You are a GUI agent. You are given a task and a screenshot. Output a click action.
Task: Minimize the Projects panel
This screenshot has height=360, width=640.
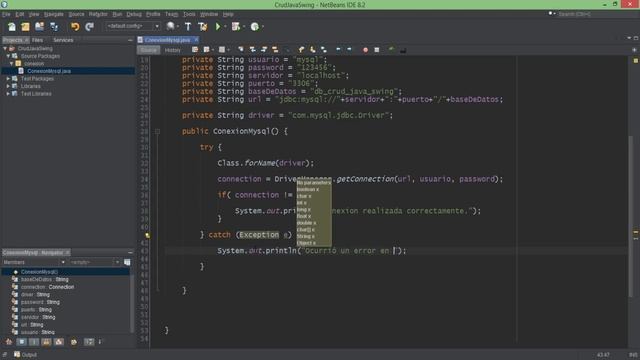tap(130, 40)
